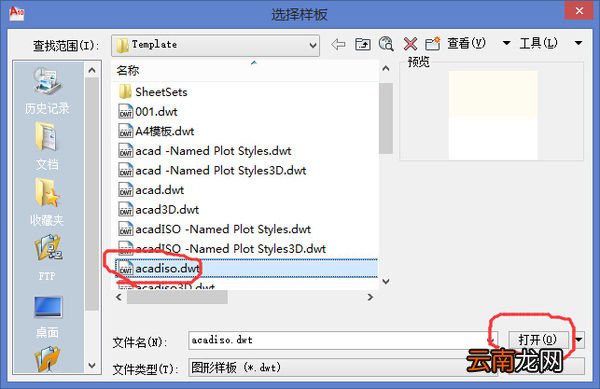Click the file list horizontal scrollbar thumb

click(177, 297)
